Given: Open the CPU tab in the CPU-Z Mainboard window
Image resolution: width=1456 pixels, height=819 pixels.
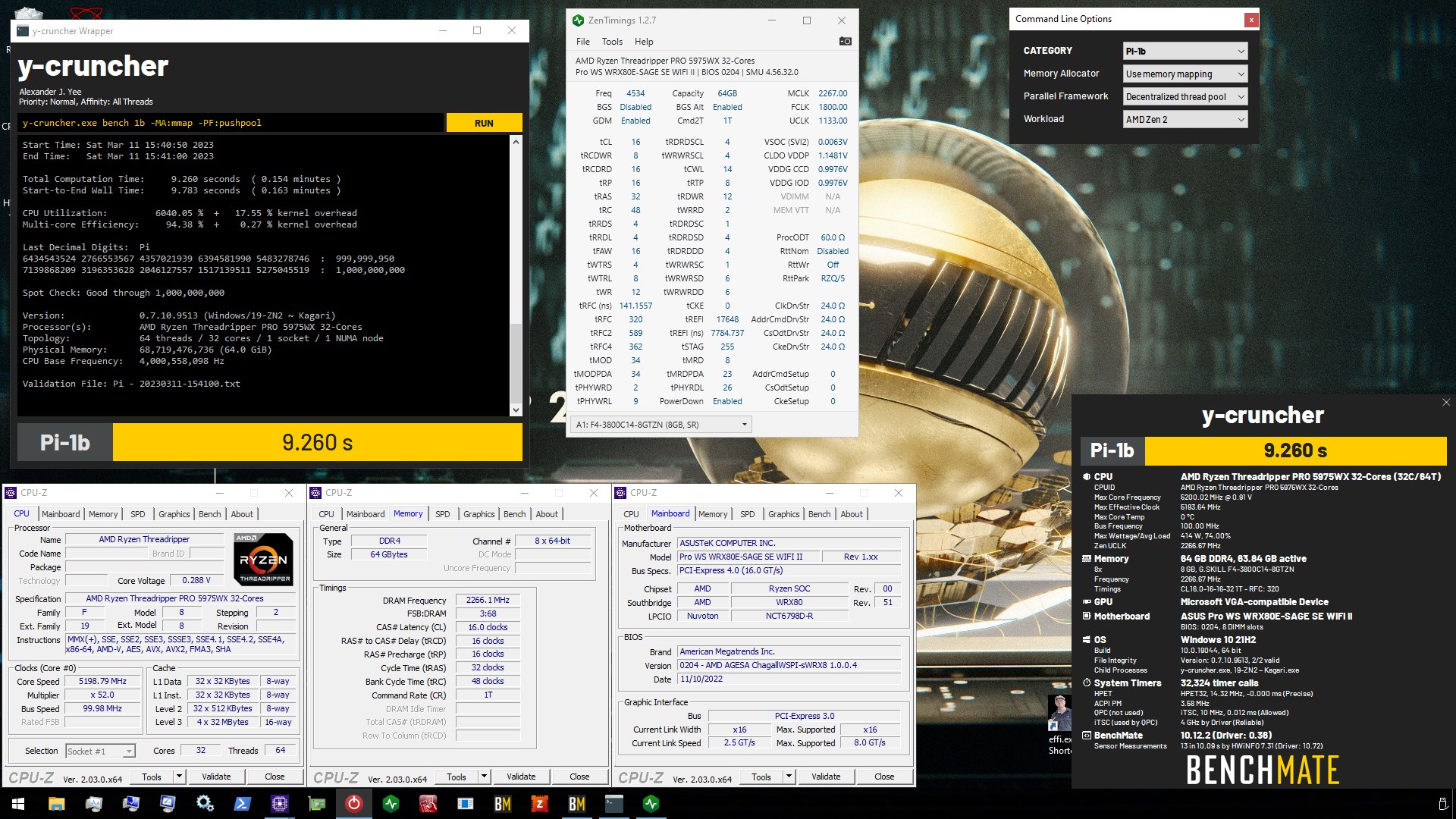Looking at the screenshot, I should pos(631,514).
